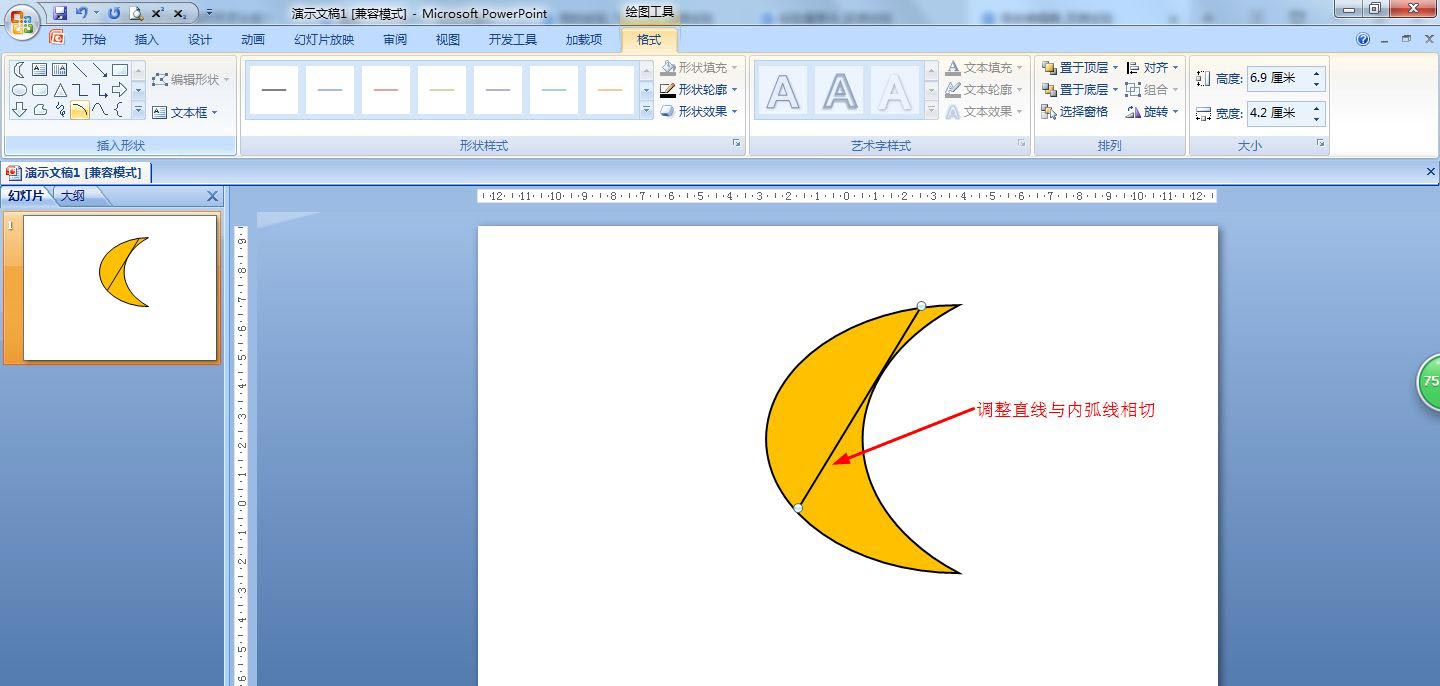The image size is (1440, 686).
Task: Open the 旋转 rotate dropdown
Action: (1155, 111)
